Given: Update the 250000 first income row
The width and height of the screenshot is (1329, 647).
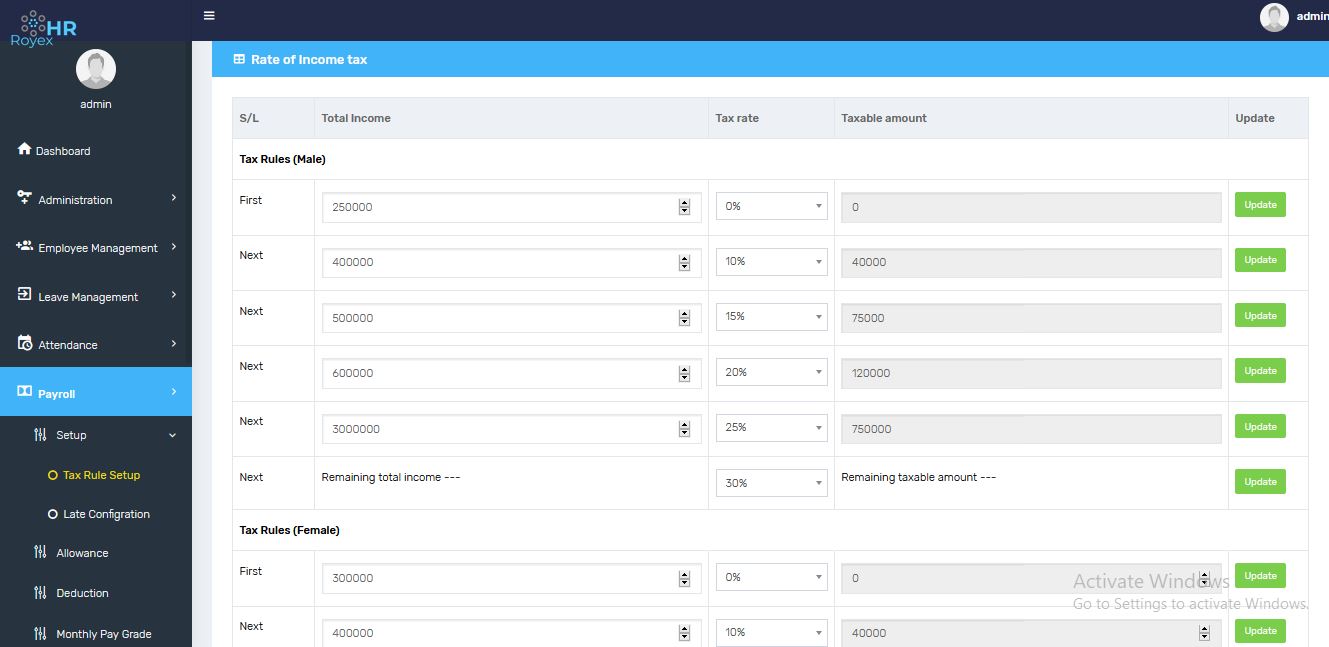Looking at the screenshot, I should [1260, 205].
